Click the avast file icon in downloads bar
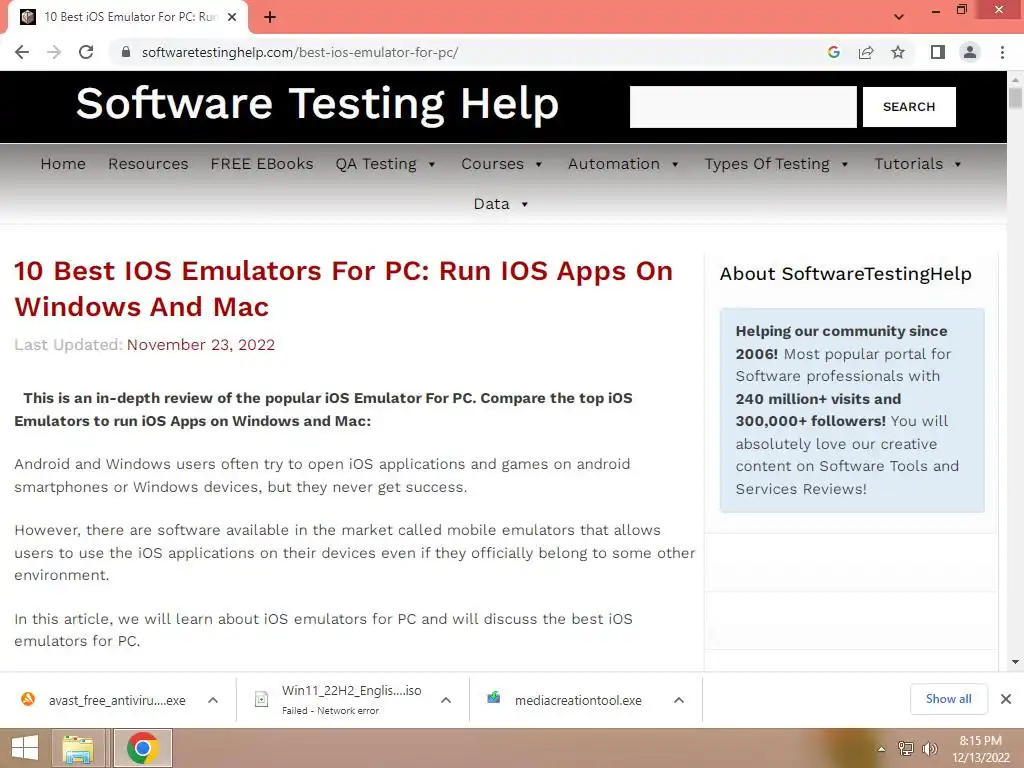 coord(28,699)
